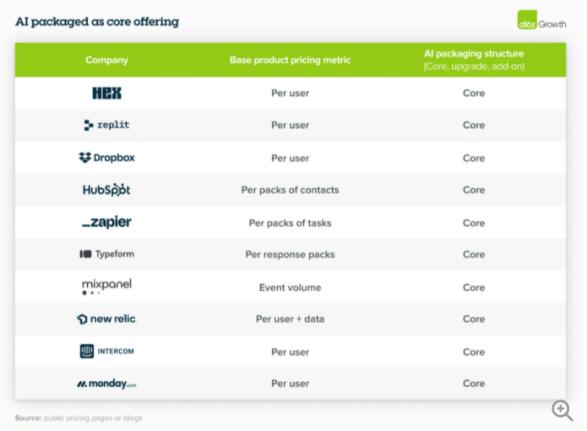Click the magnifier zoom-in icon

pyautogui.click(x=562, y=411)
